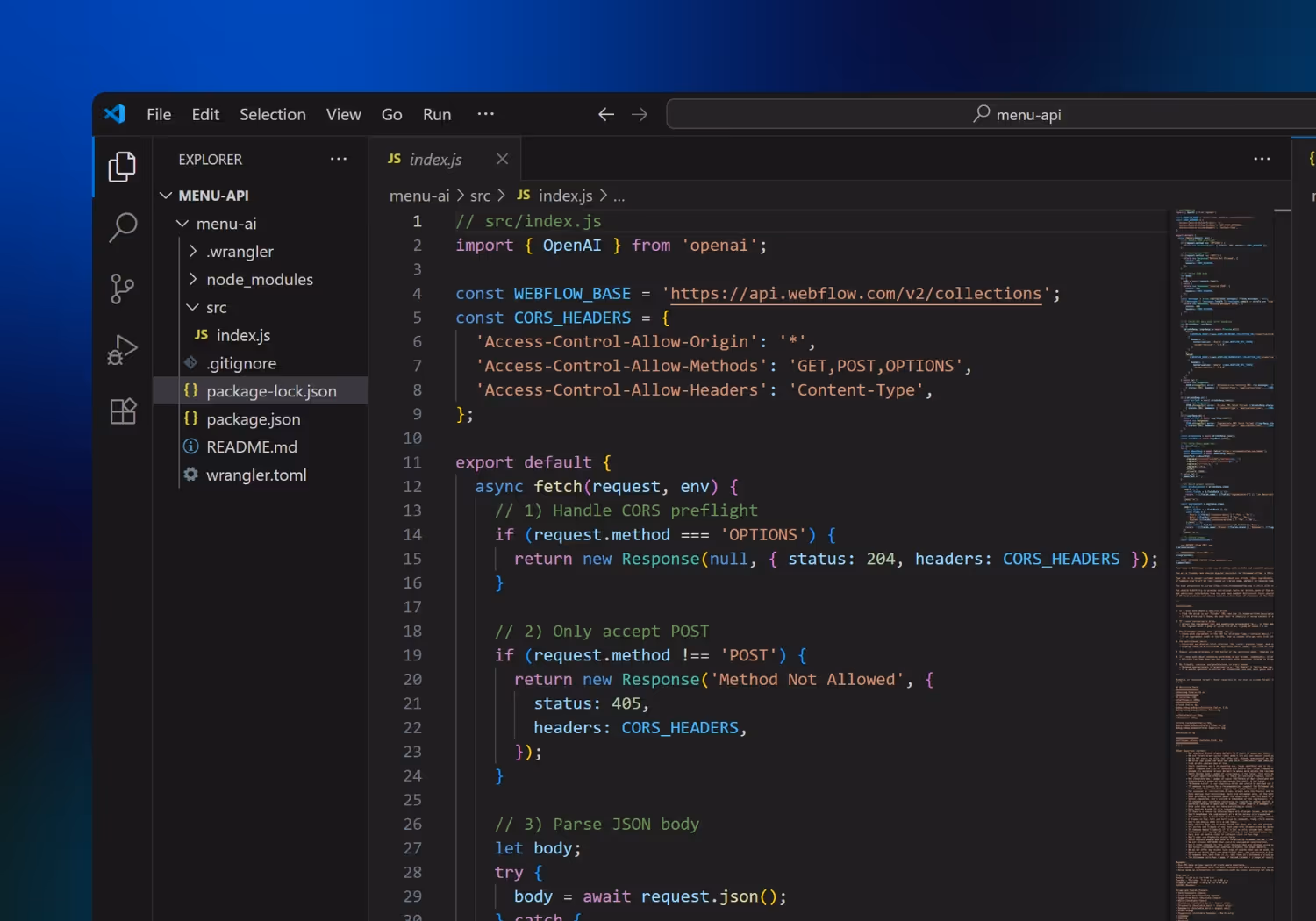Image resolution: width=1316 pixels, height=921 pixels.
Task: Click the JS icon in breadcrumb
Action: pos(523,195)
